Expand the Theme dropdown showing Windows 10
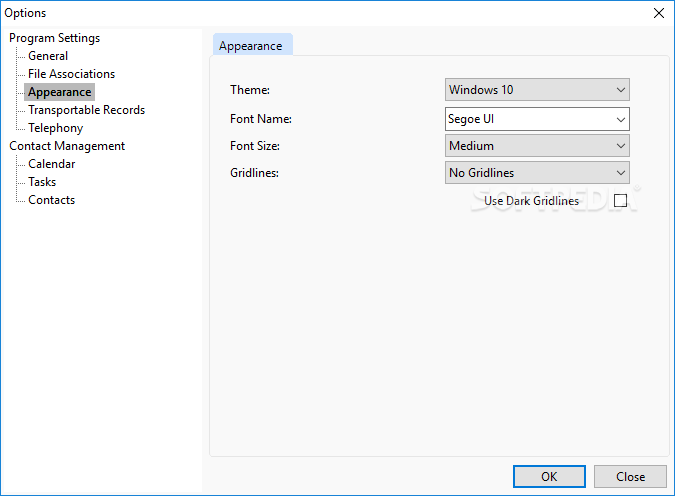The height and width of the screenshot is (496, 675). coord(537,90)
